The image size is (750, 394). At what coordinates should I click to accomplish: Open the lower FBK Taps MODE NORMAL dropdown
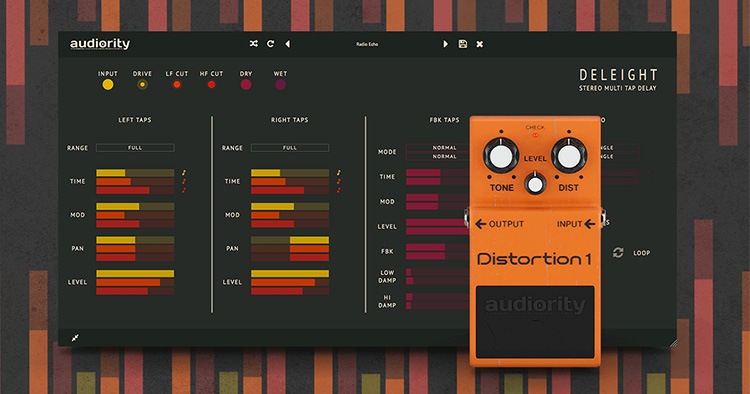(438, 156)
